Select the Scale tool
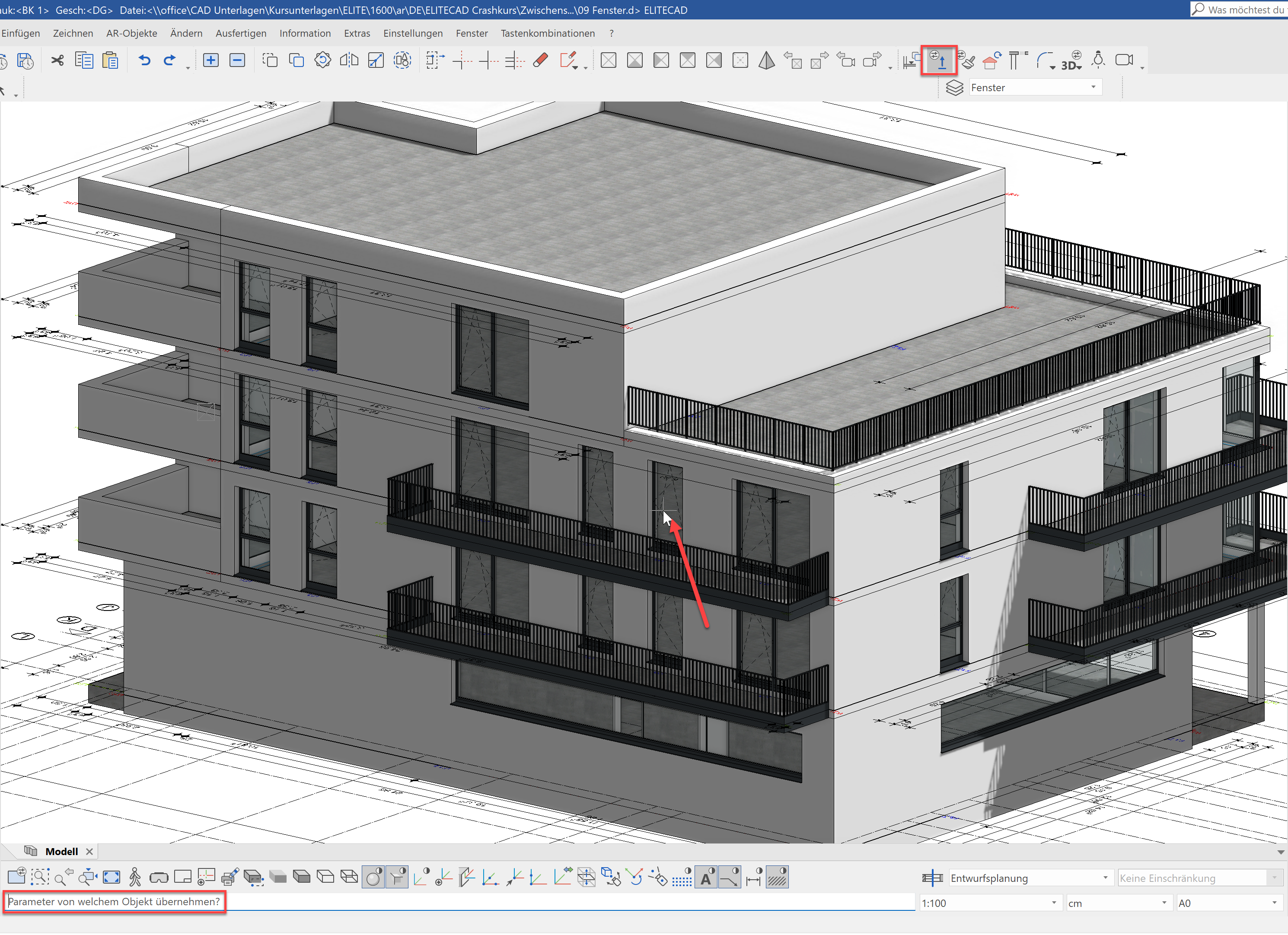Image resolution: width=1288 pixels, height=935 pixels. pyautogui.click(x=376, y=60)
